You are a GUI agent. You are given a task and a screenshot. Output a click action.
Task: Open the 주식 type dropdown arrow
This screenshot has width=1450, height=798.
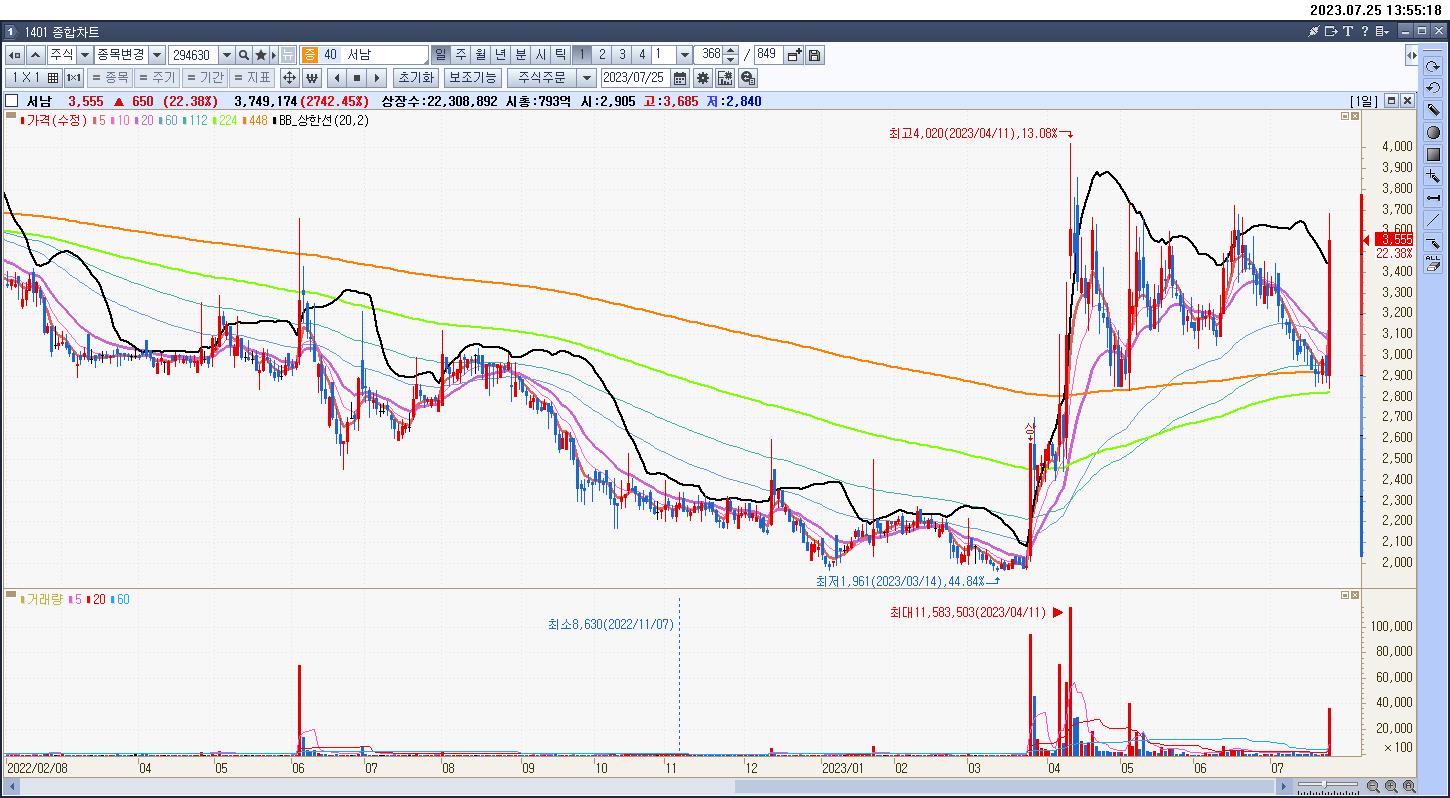86,55
